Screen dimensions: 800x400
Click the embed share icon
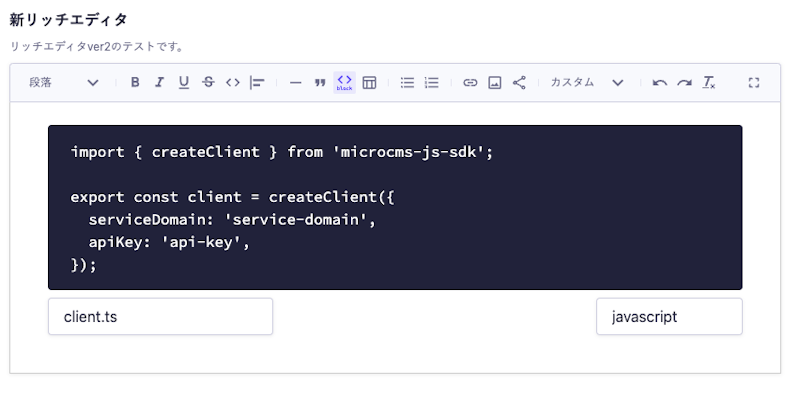tap(519, 83)
